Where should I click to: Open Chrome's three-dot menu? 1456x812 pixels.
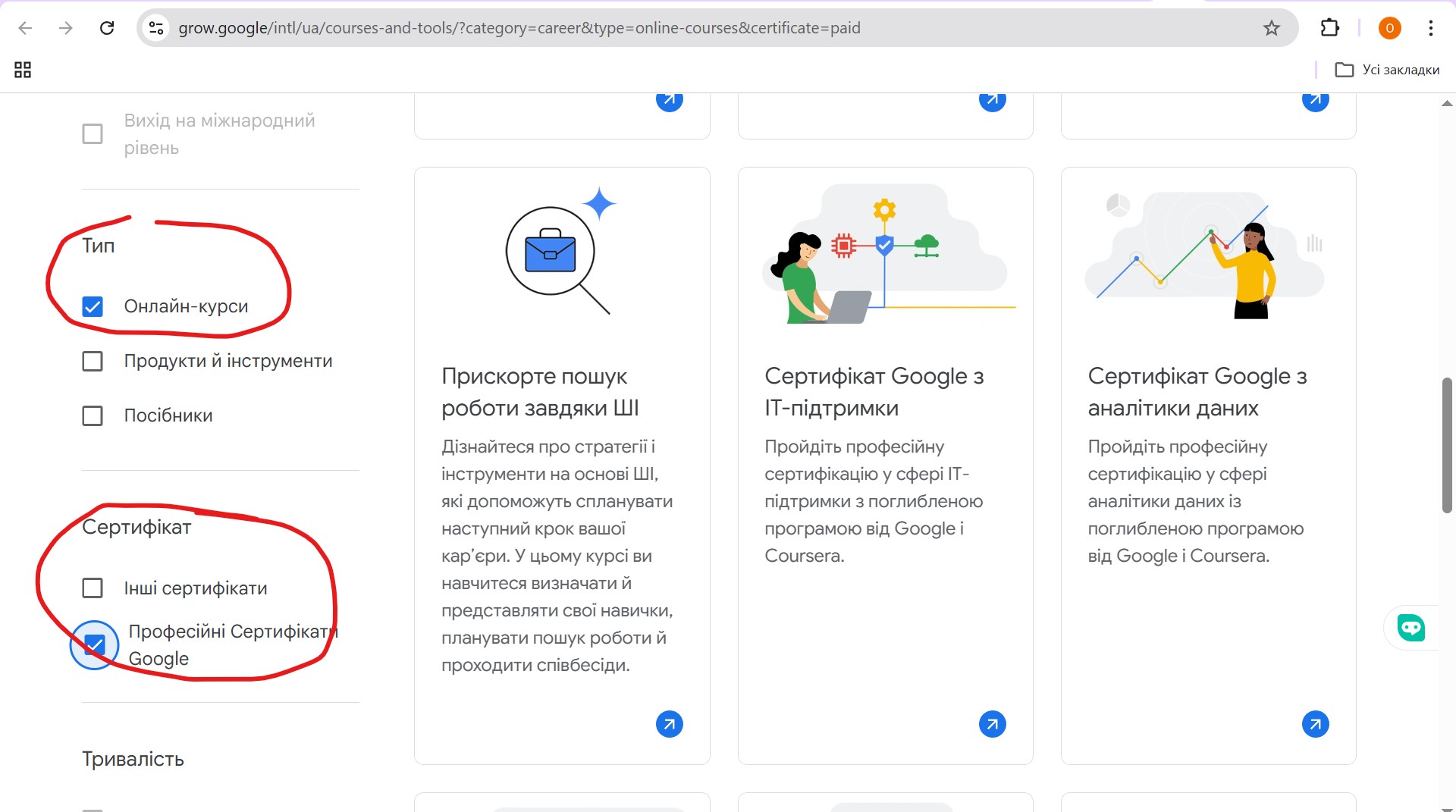pyautogui.click(x=1431, y=28)
